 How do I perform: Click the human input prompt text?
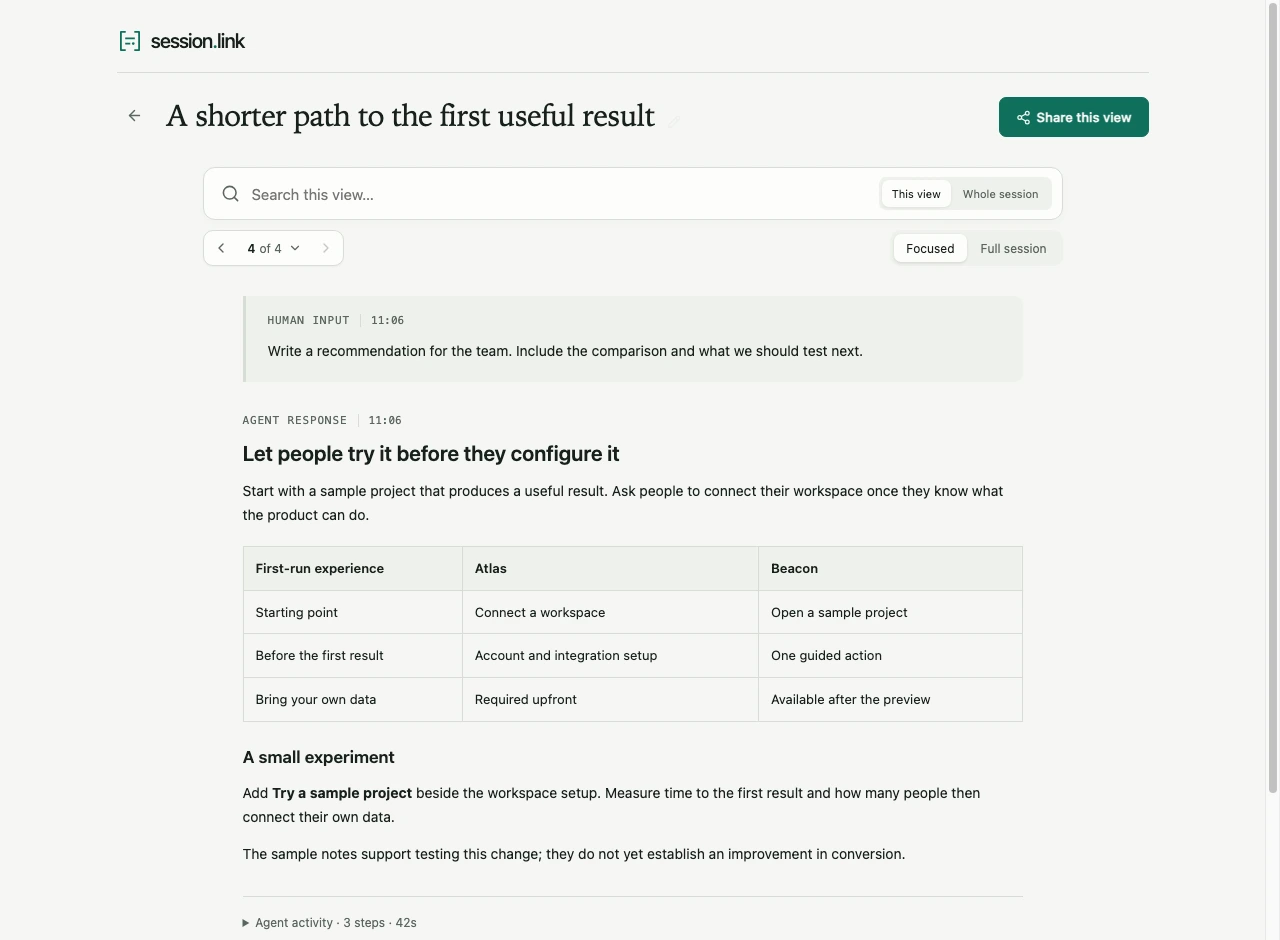tap(565, 351)
